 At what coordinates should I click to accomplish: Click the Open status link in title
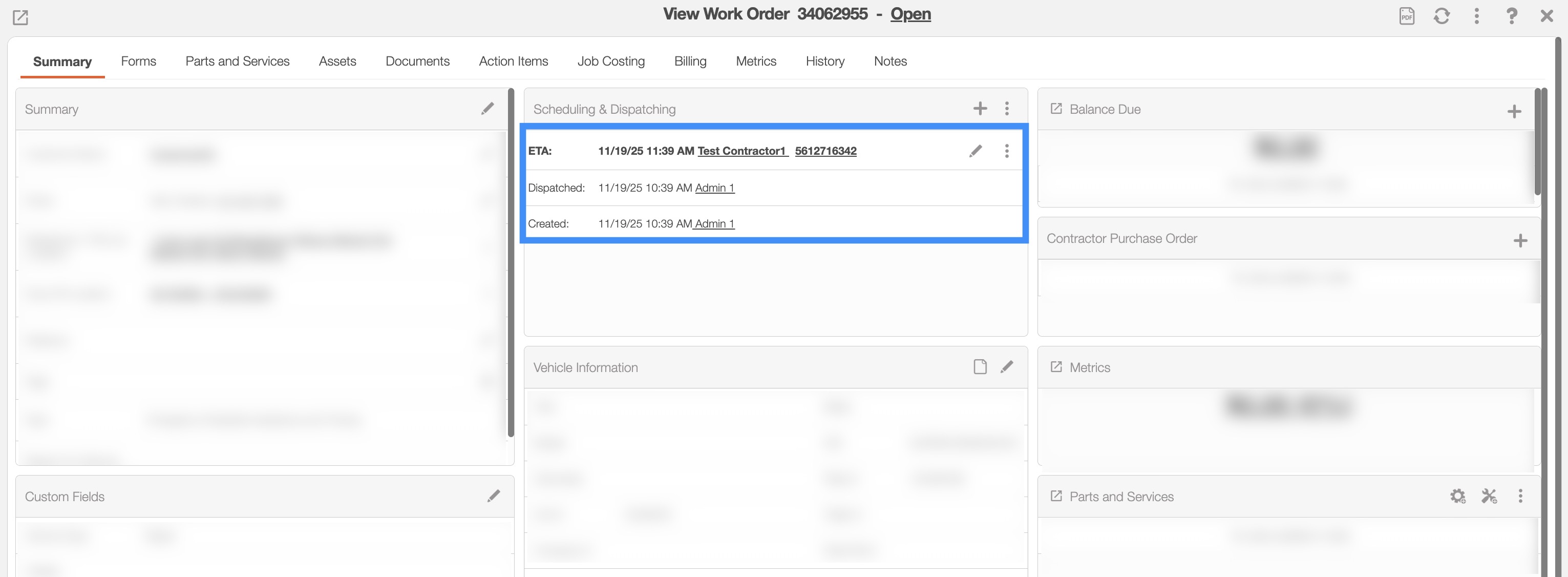coord(910,14)
